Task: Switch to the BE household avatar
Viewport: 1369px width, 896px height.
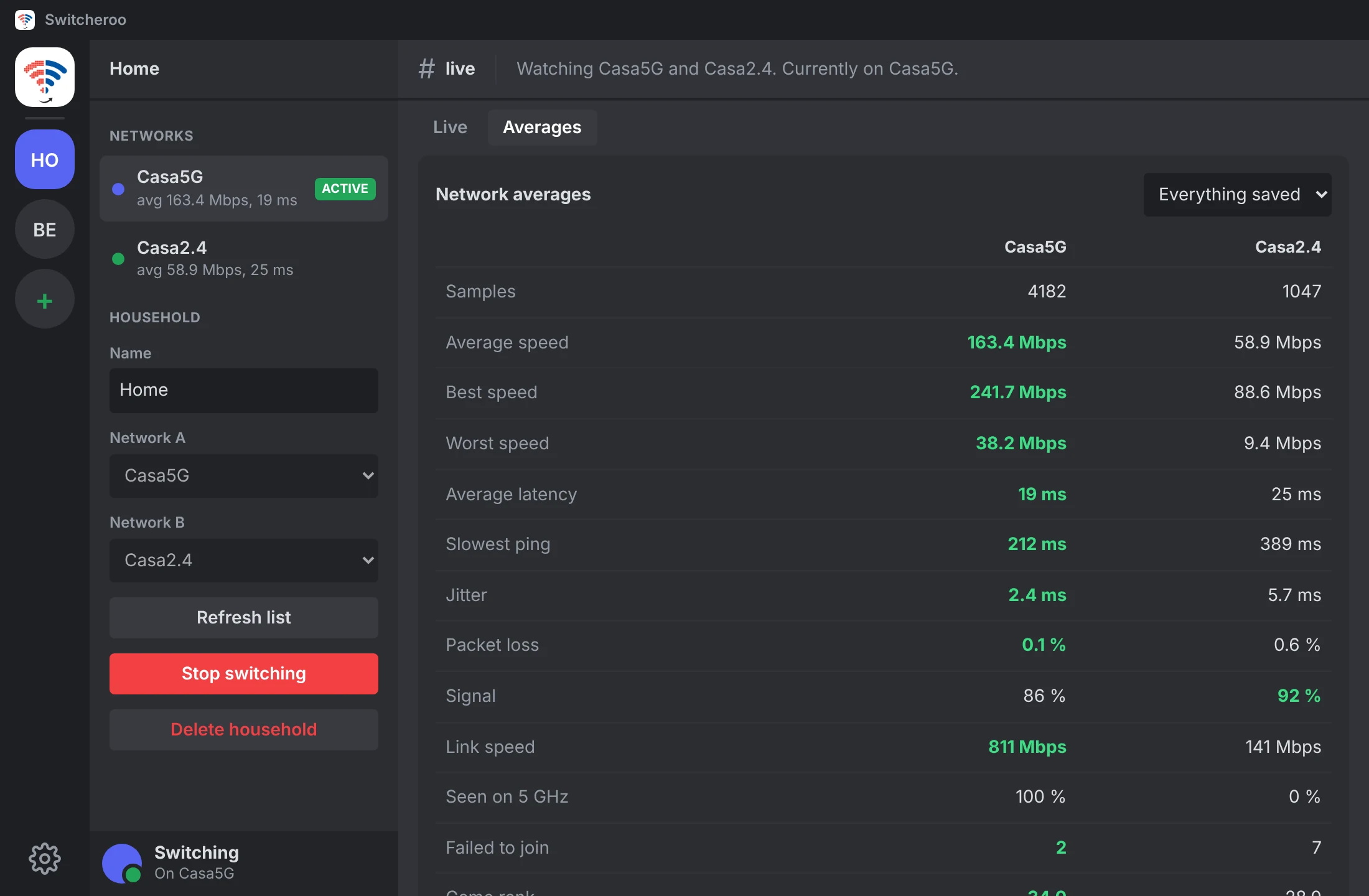Action: coord(45,229)
